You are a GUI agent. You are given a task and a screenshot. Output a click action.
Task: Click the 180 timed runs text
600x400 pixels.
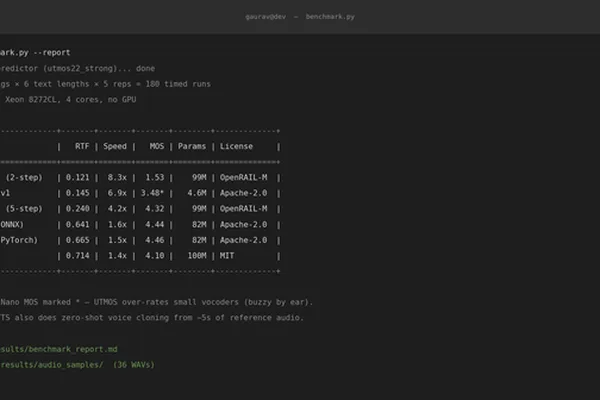point(178,84)
